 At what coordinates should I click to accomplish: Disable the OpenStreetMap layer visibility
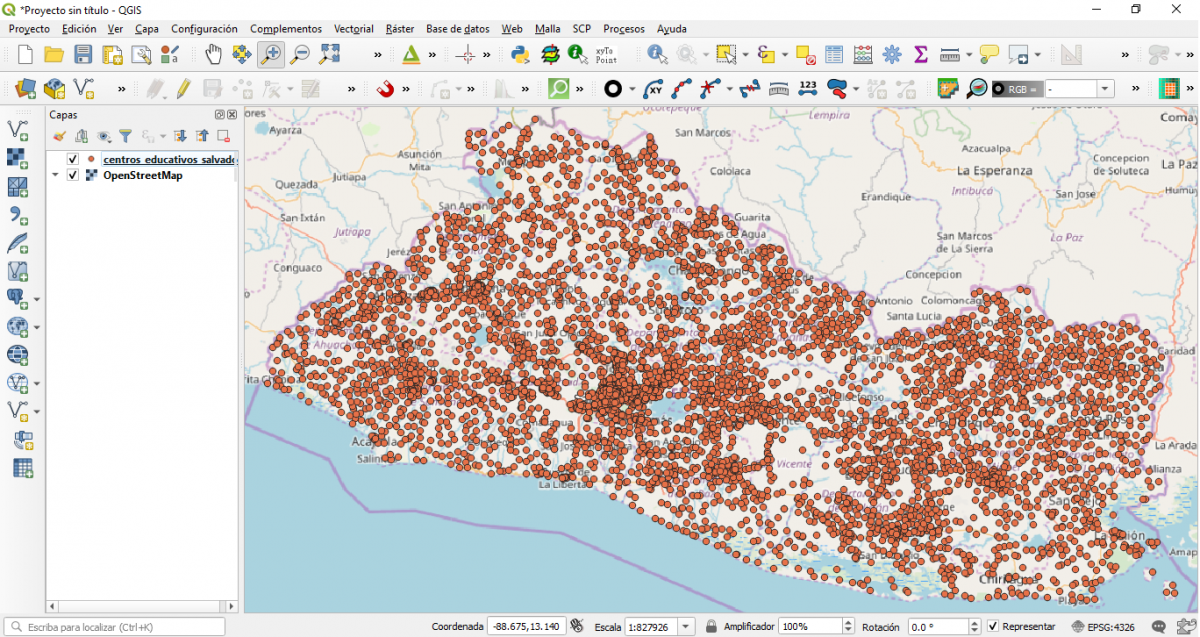coord(72,175)
